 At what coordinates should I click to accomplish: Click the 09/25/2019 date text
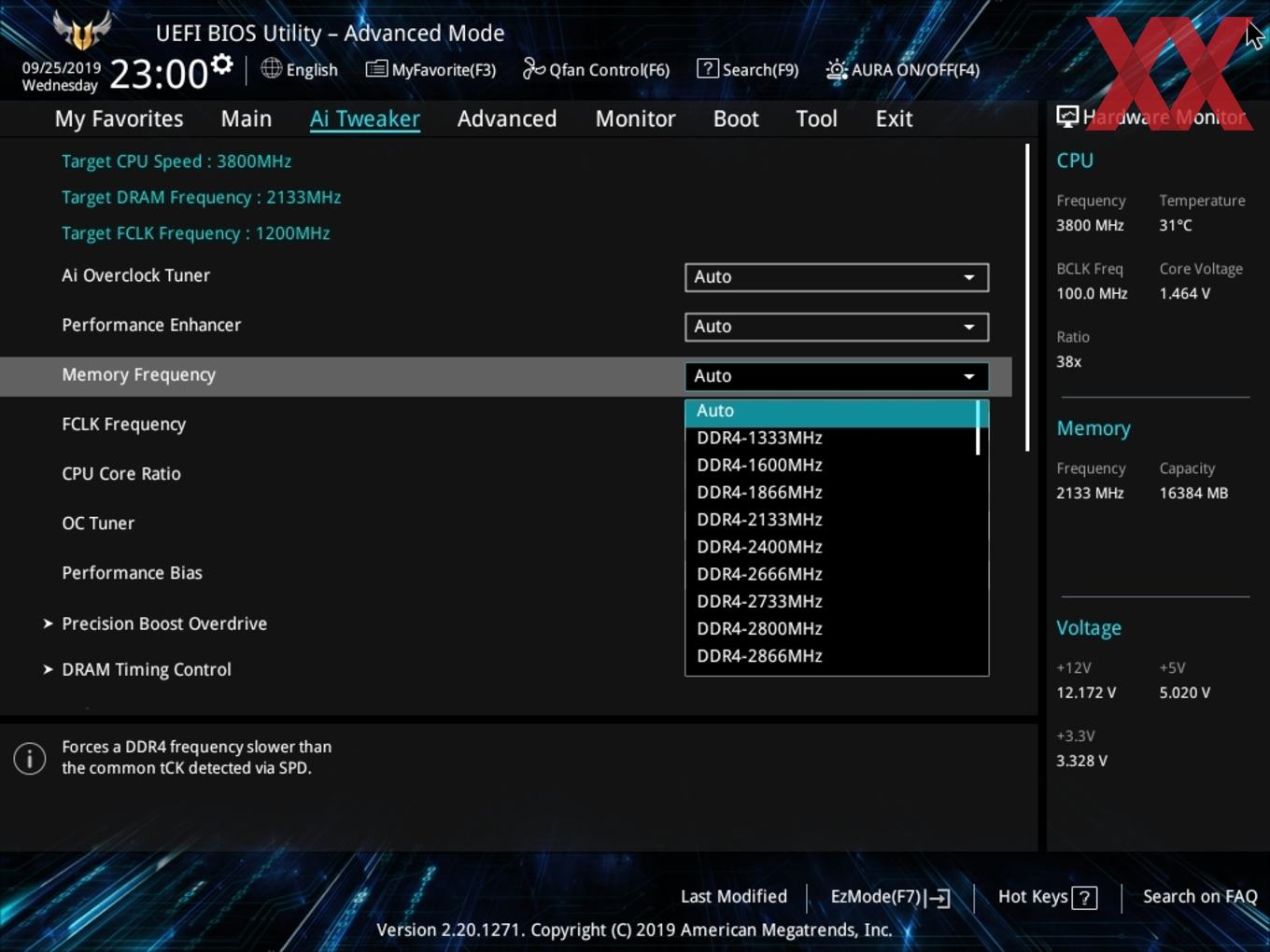[x=62, y=68]
